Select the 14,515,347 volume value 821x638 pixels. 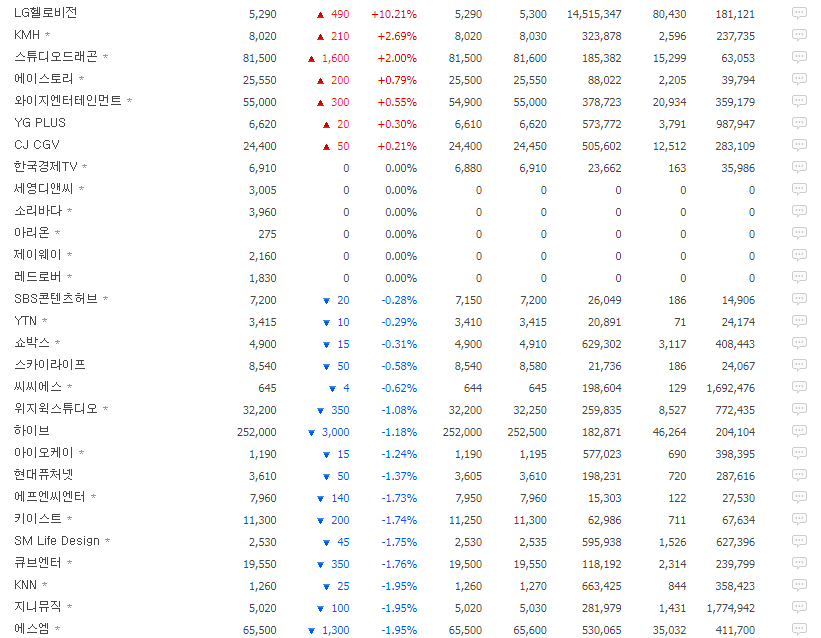point(594,14)
